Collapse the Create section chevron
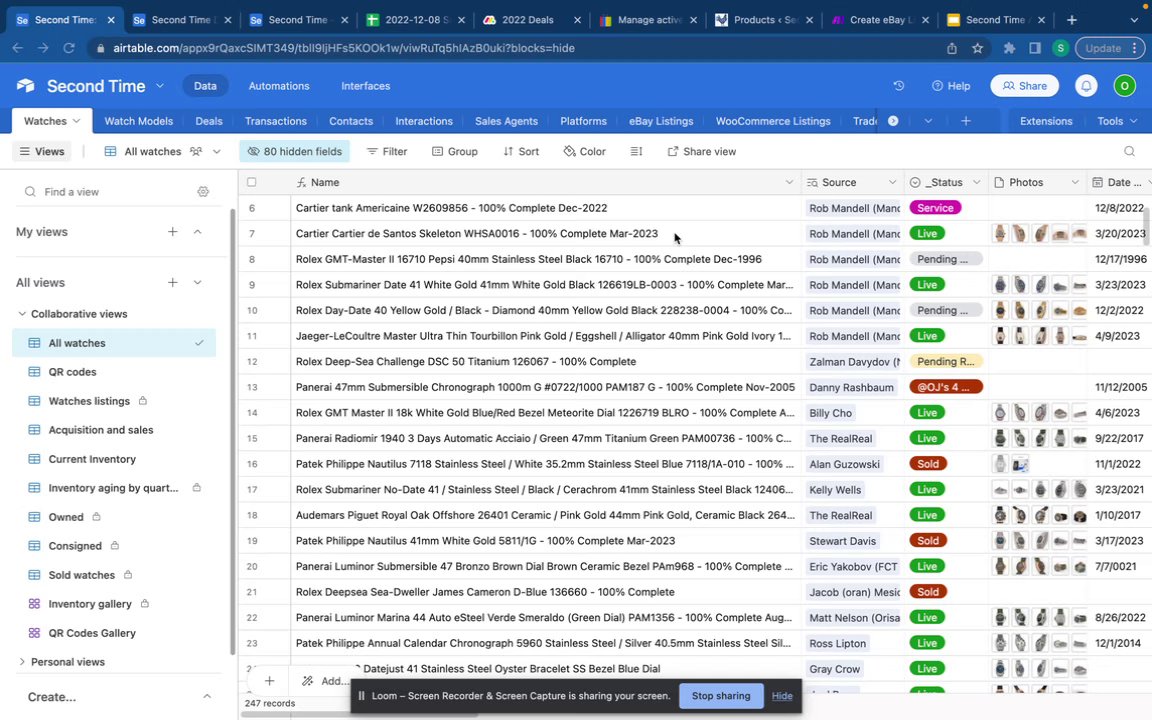The width and height of the screenshot is (1152, 720). coord(206,696)
